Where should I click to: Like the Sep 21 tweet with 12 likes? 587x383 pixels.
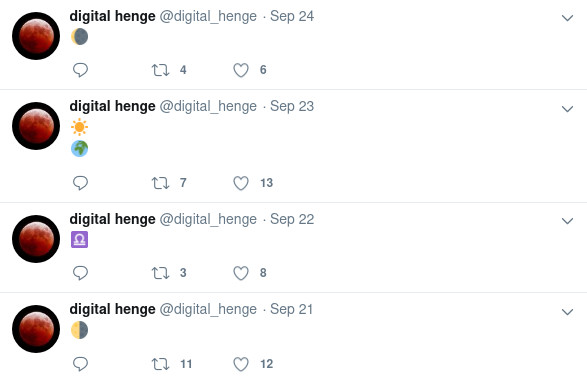[x=241, y=364]
